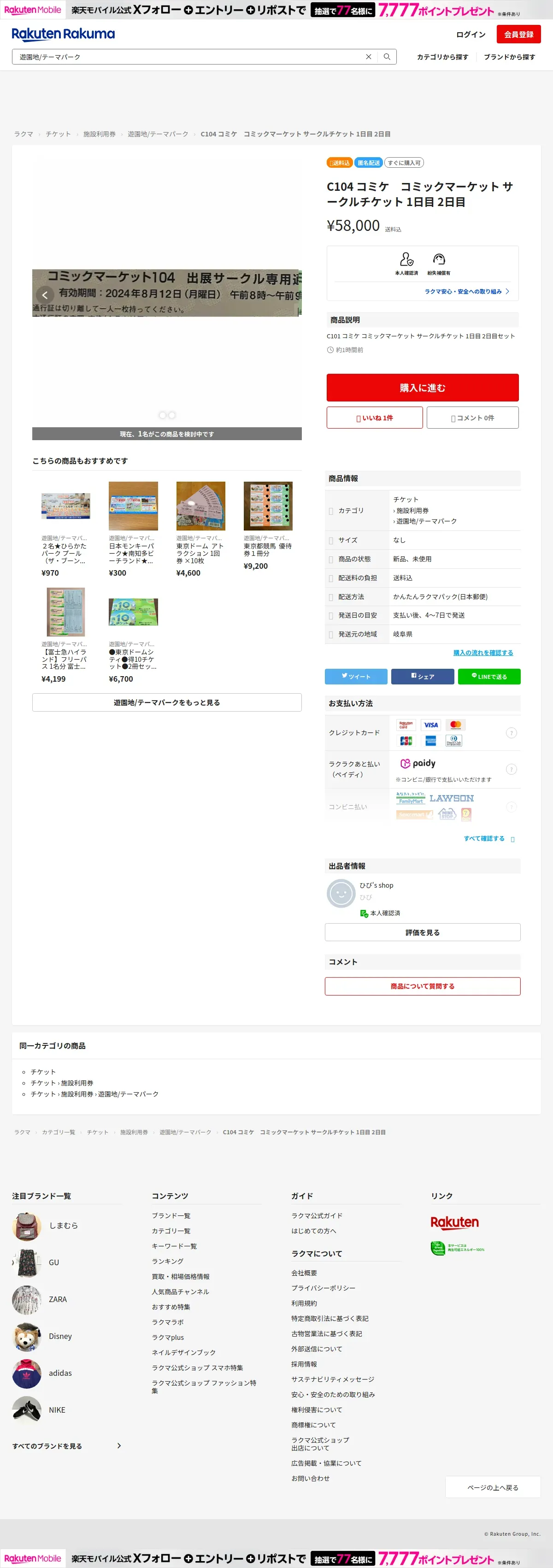Click 遊園地/テーマパーク in 商品情報 category
The image size is (553, 1568).
point(426,521)
